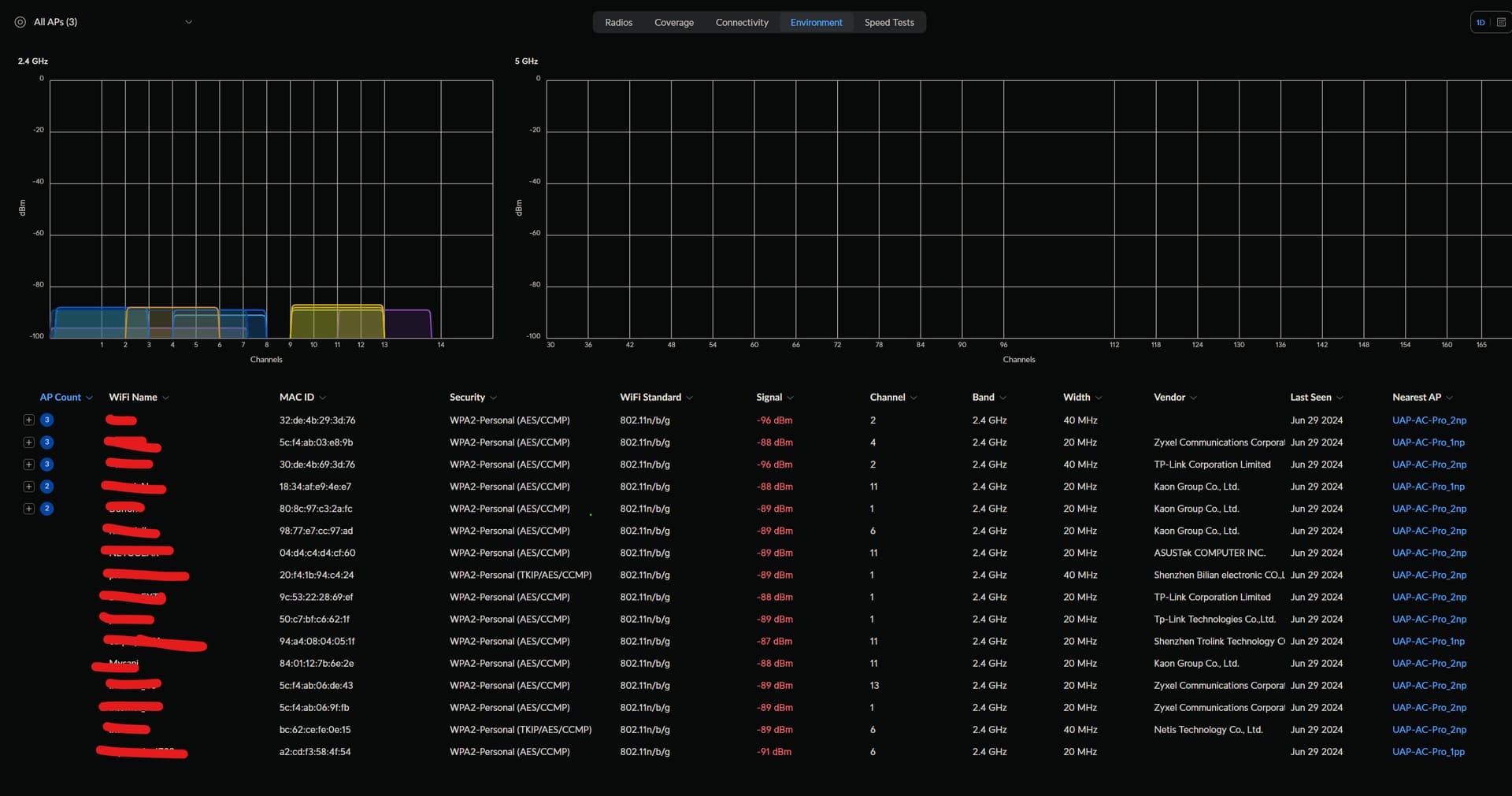Switch to the Radios tab
The image size is (1512, 796).
pos(618,23)
